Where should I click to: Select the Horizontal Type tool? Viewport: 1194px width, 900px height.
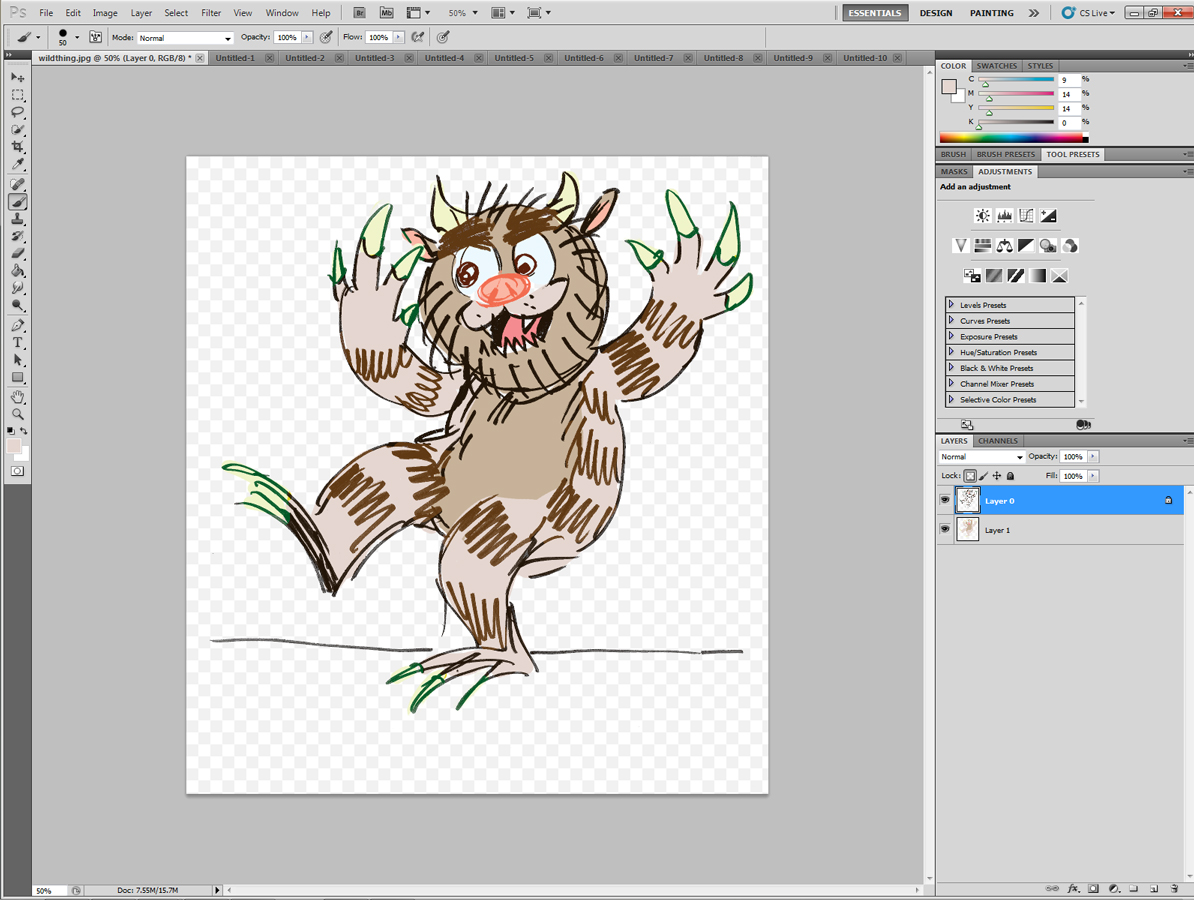pyautogui.click(x=18, y=343)
